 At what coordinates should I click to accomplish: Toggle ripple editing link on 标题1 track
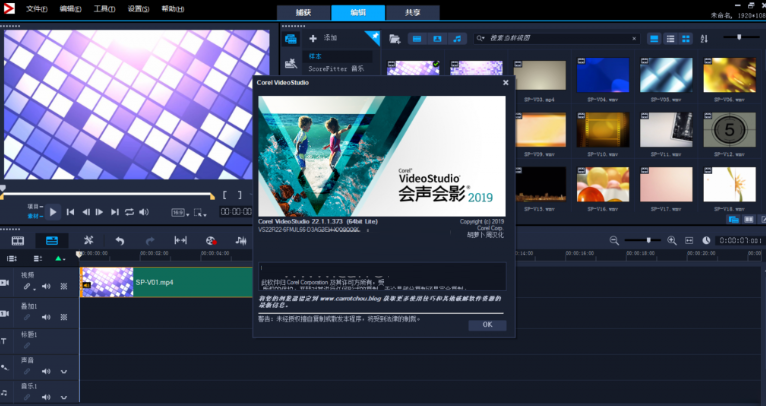pyautogui.click(x=27, y=345)
